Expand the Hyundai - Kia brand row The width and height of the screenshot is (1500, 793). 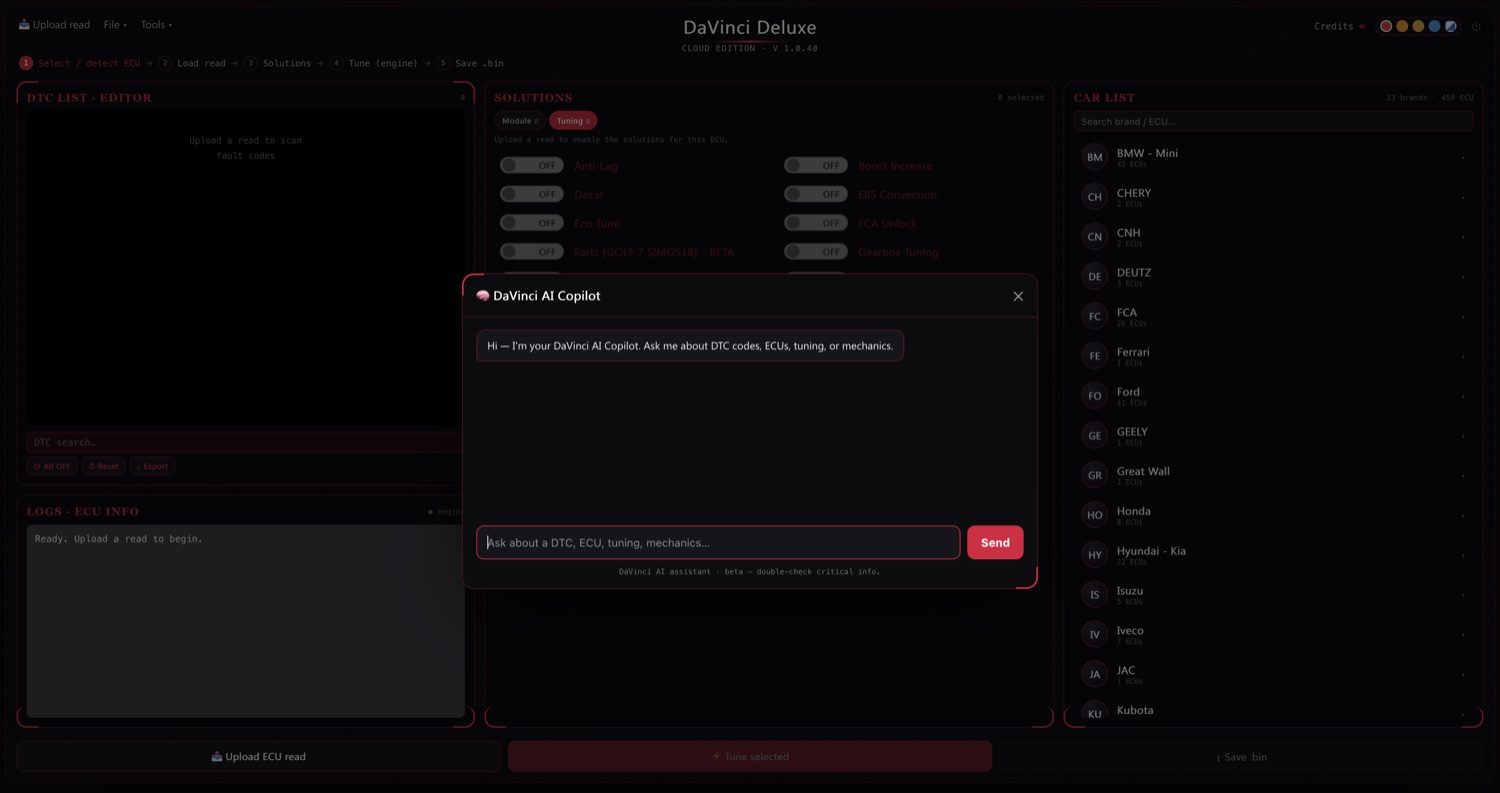click(x=1272, y=555)
